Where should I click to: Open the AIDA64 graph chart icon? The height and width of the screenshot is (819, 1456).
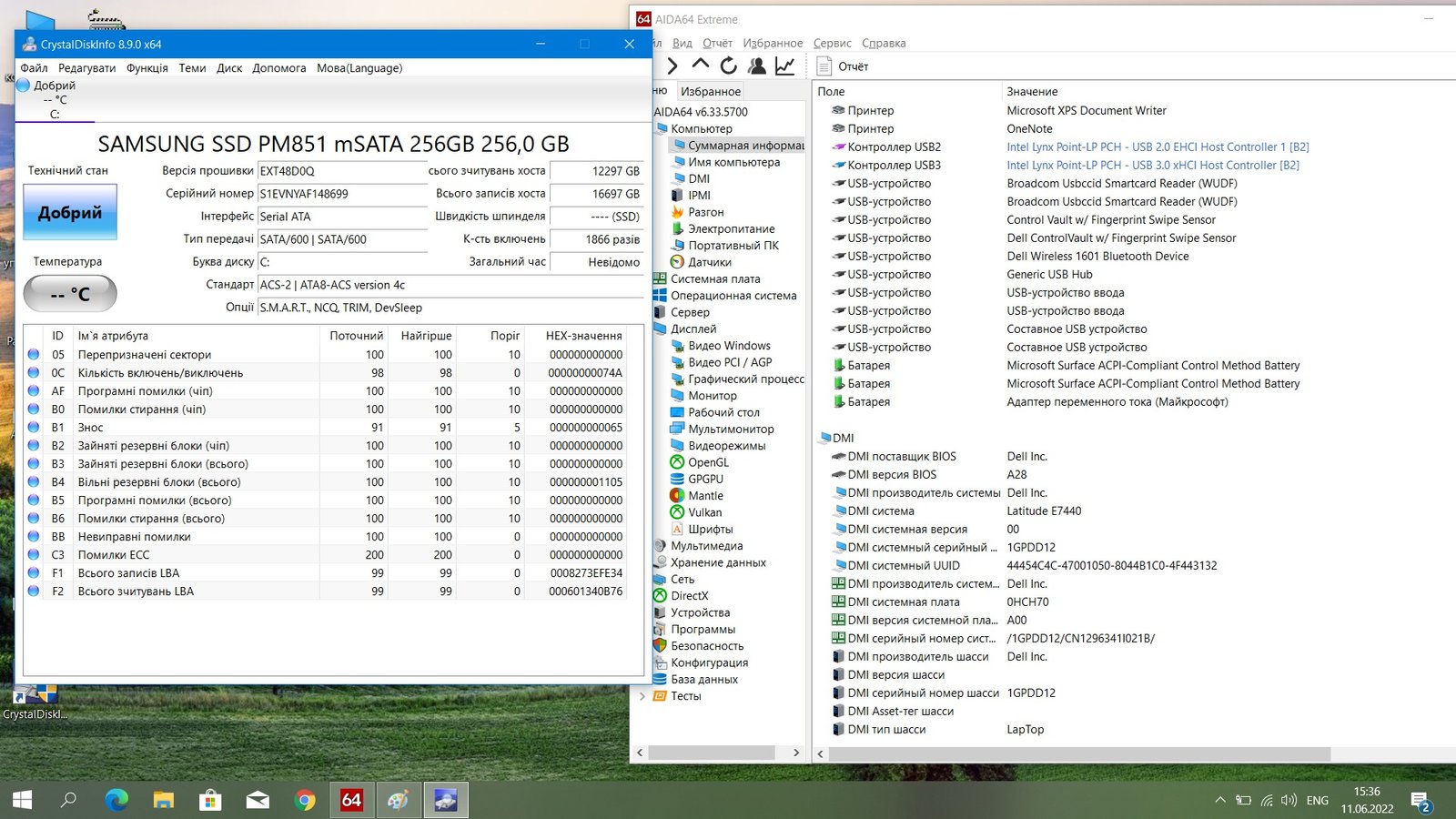click(784, 66)
